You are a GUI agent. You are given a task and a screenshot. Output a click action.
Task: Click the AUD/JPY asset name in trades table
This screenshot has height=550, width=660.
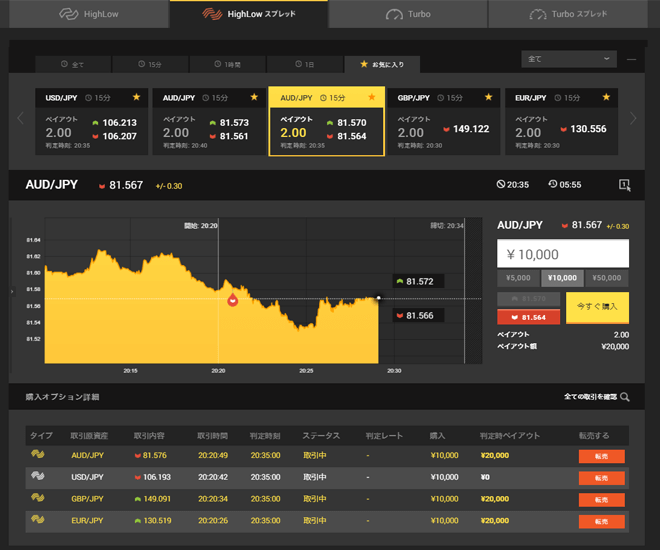point(88,455)
